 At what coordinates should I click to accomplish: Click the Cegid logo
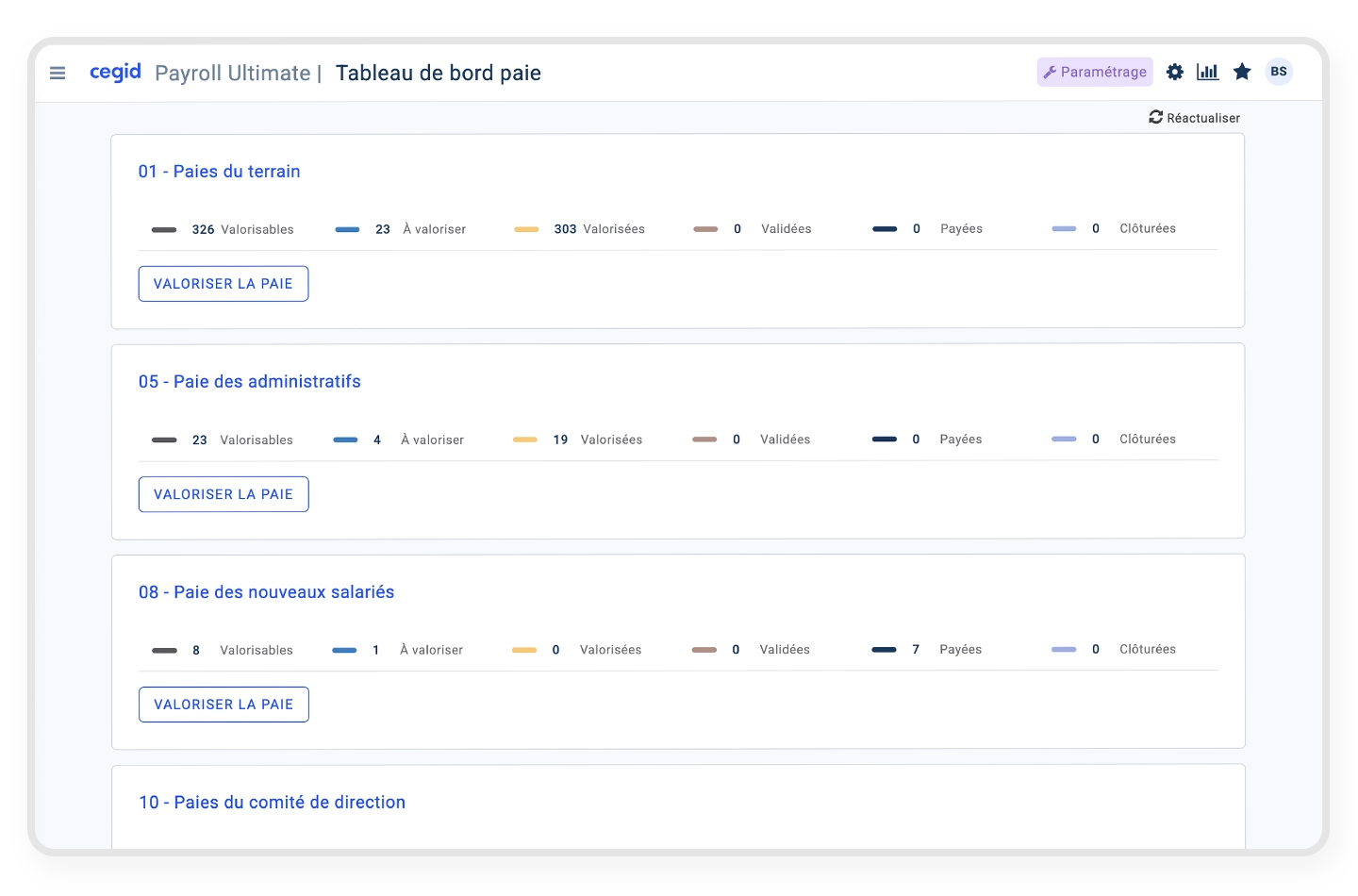pos(115,72)
